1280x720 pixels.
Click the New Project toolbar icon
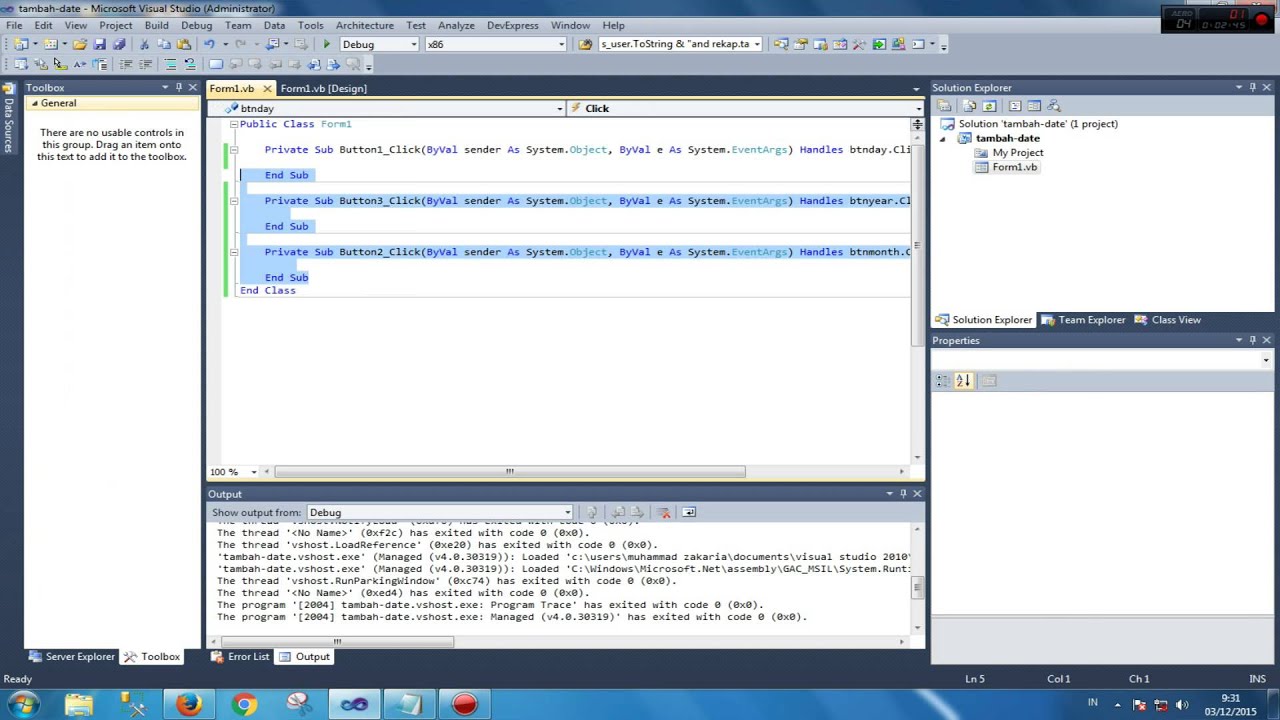21,44
